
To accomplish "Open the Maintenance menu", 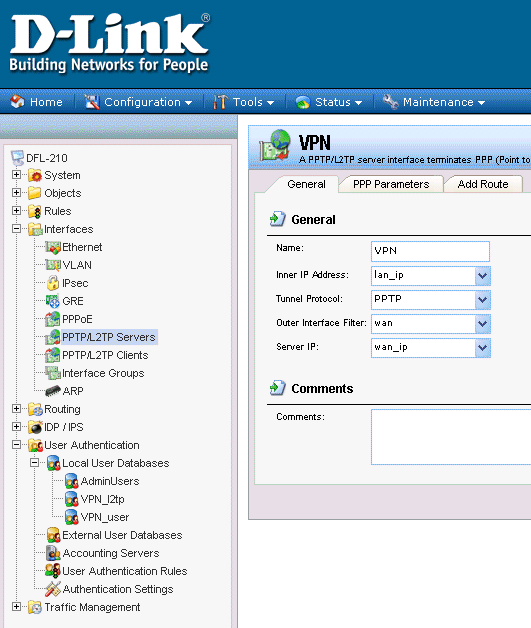I will [434, 102].
